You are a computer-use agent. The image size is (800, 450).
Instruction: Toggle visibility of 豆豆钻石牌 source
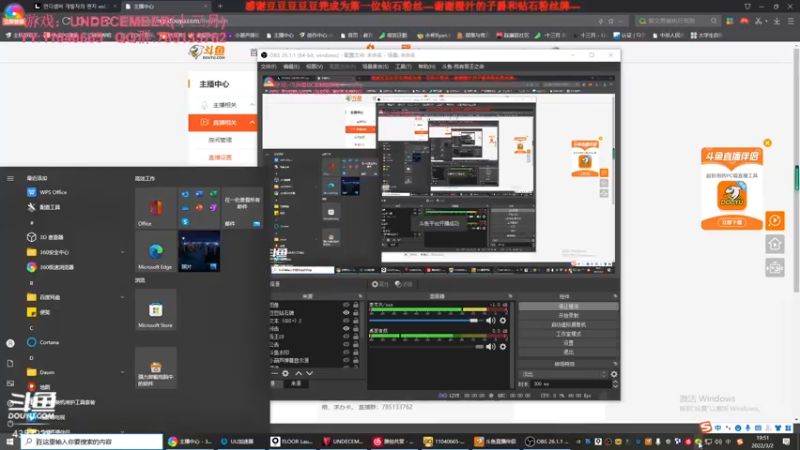point(346,313)
